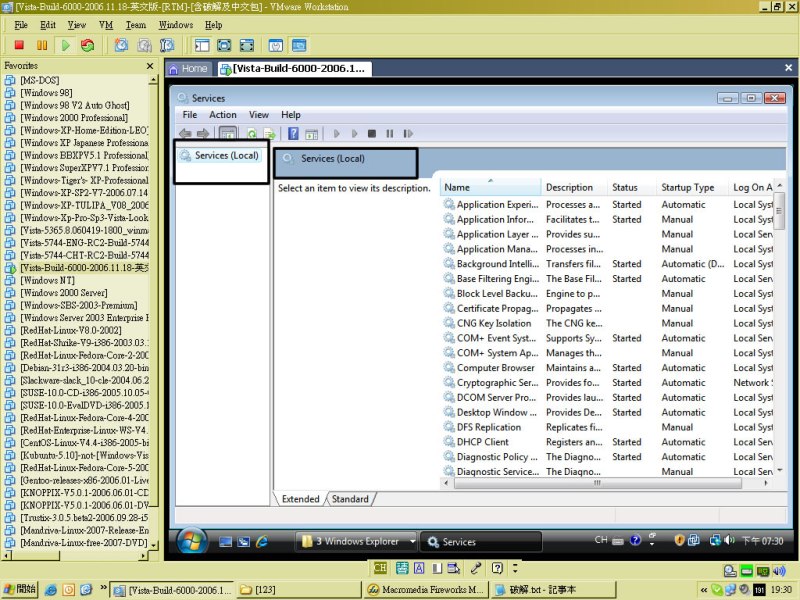This screenshot has height=600, width=800.
Task: Click Services list horizontal scrollbar
Action: point(597,483)
